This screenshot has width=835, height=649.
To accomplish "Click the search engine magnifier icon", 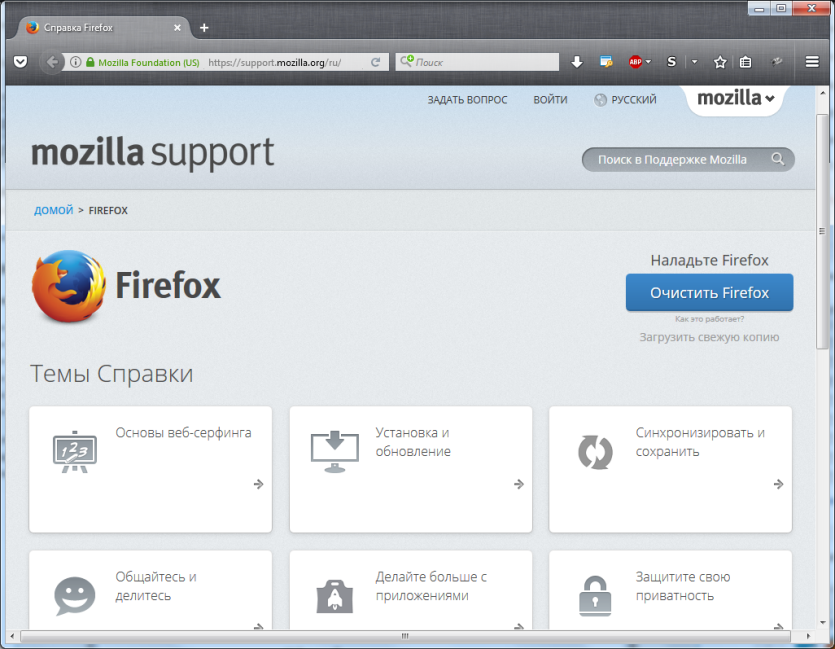I will [x=406, y=61].
